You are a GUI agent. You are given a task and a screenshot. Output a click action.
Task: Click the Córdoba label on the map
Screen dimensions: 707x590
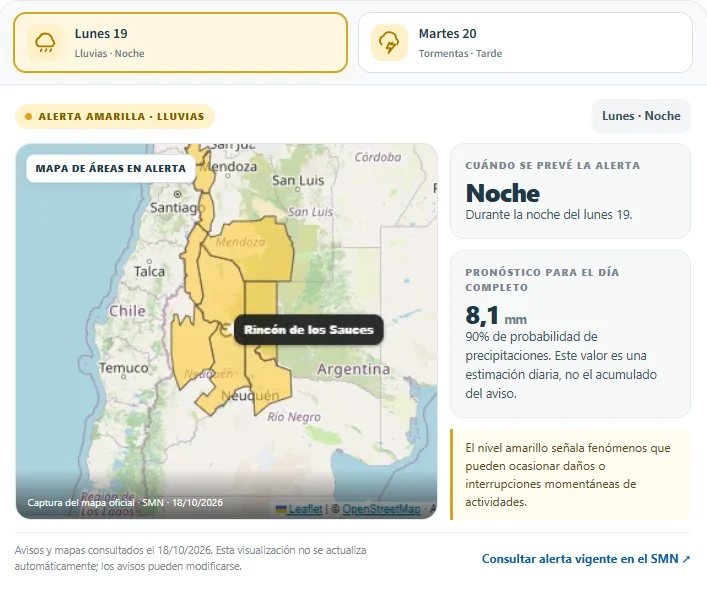(x=378, y=157)
